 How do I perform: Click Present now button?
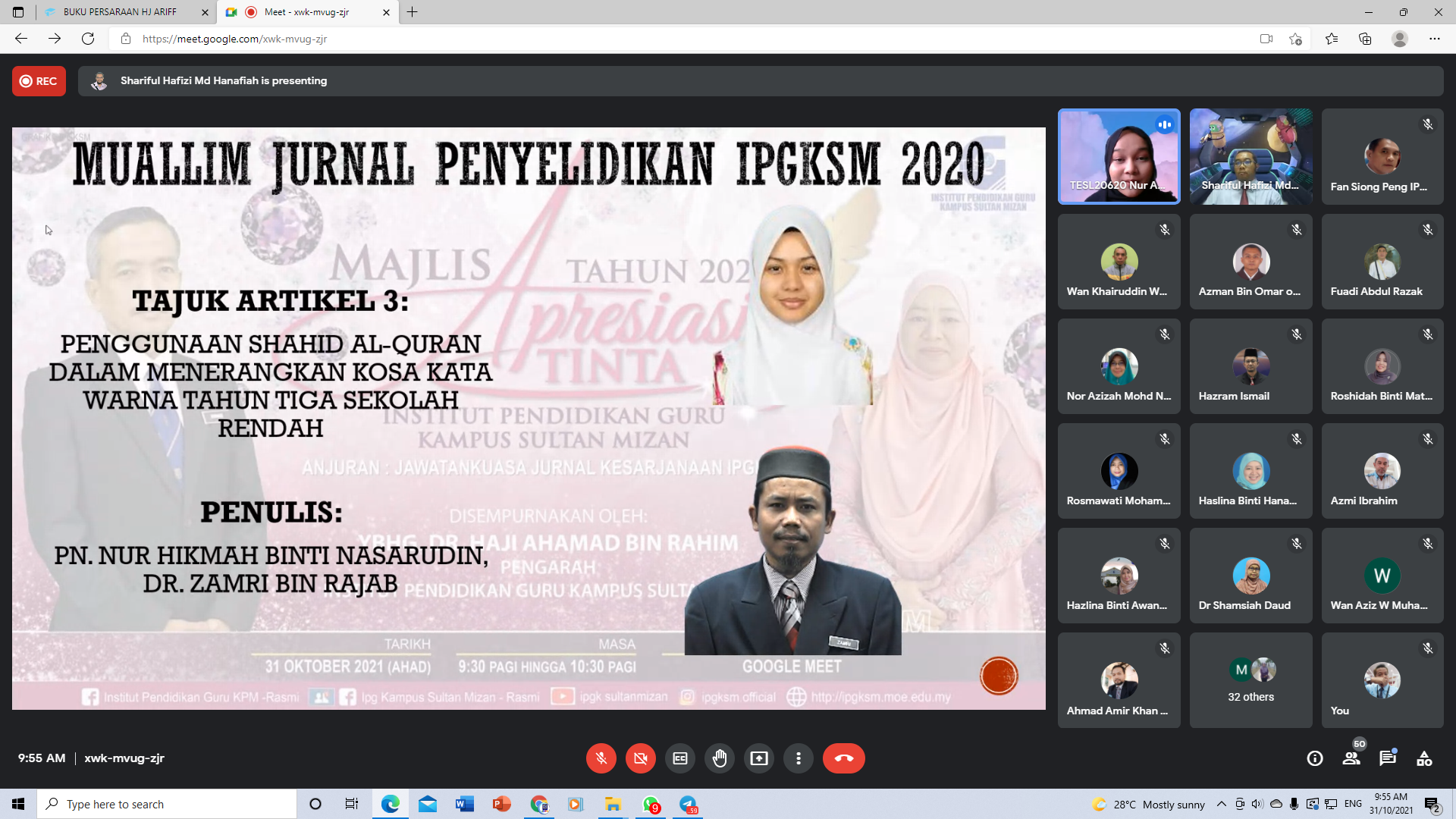point(758,758)
